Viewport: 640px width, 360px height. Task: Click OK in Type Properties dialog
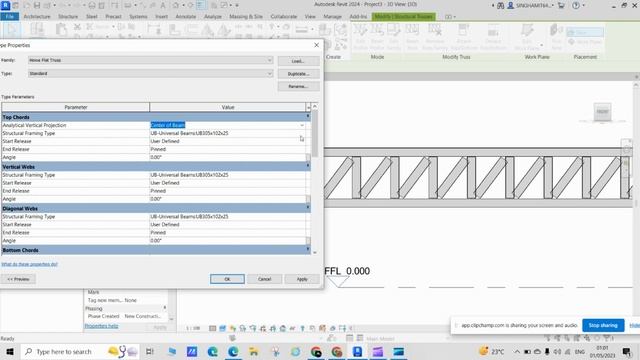[227, 279]
